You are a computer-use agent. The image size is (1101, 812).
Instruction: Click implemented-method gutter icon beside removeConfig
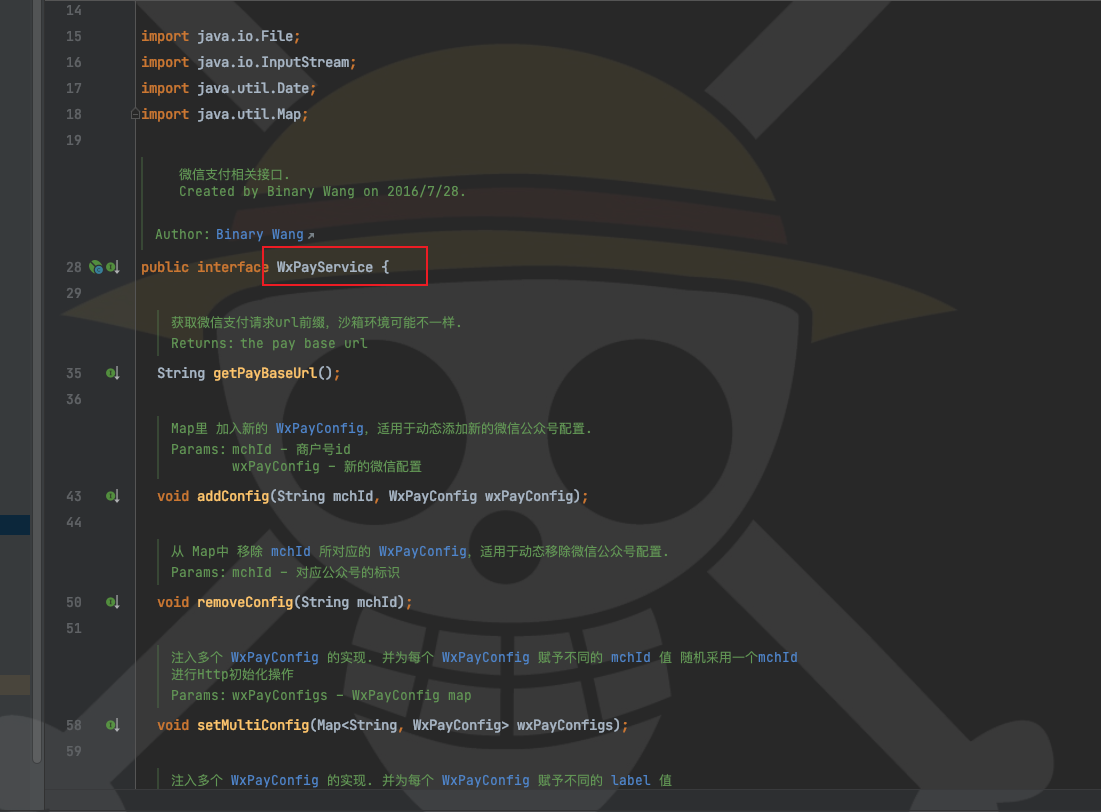point(112,602)
